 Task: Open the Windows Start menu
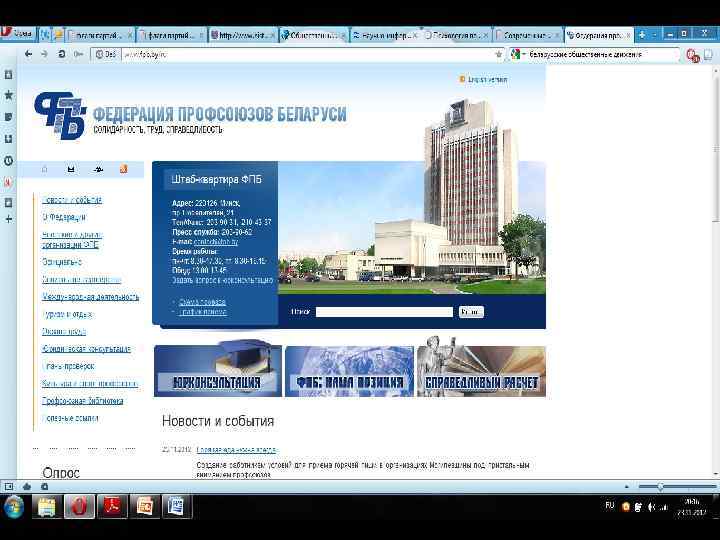click(13, 507)
